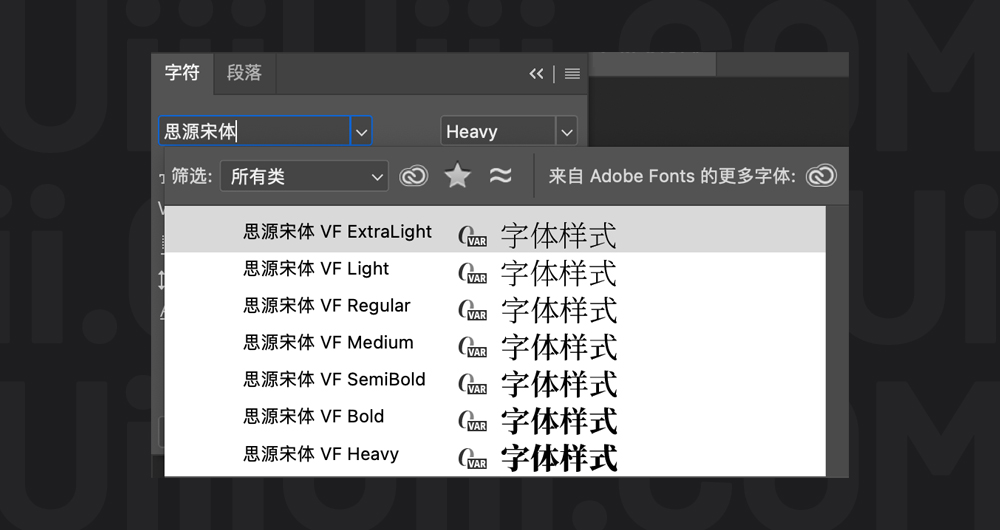
Task: Click 字体样式 preview in the Bold row
Action: (559, 421)
